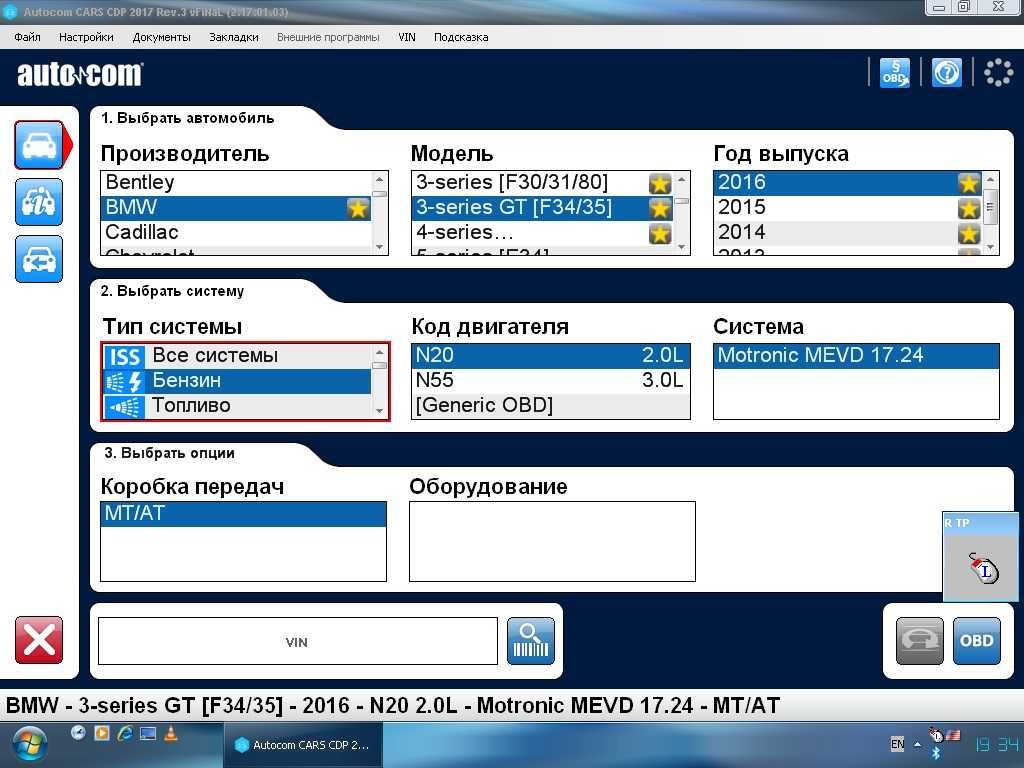Click the ISS icon beside Все системы

tap(124, 357)
